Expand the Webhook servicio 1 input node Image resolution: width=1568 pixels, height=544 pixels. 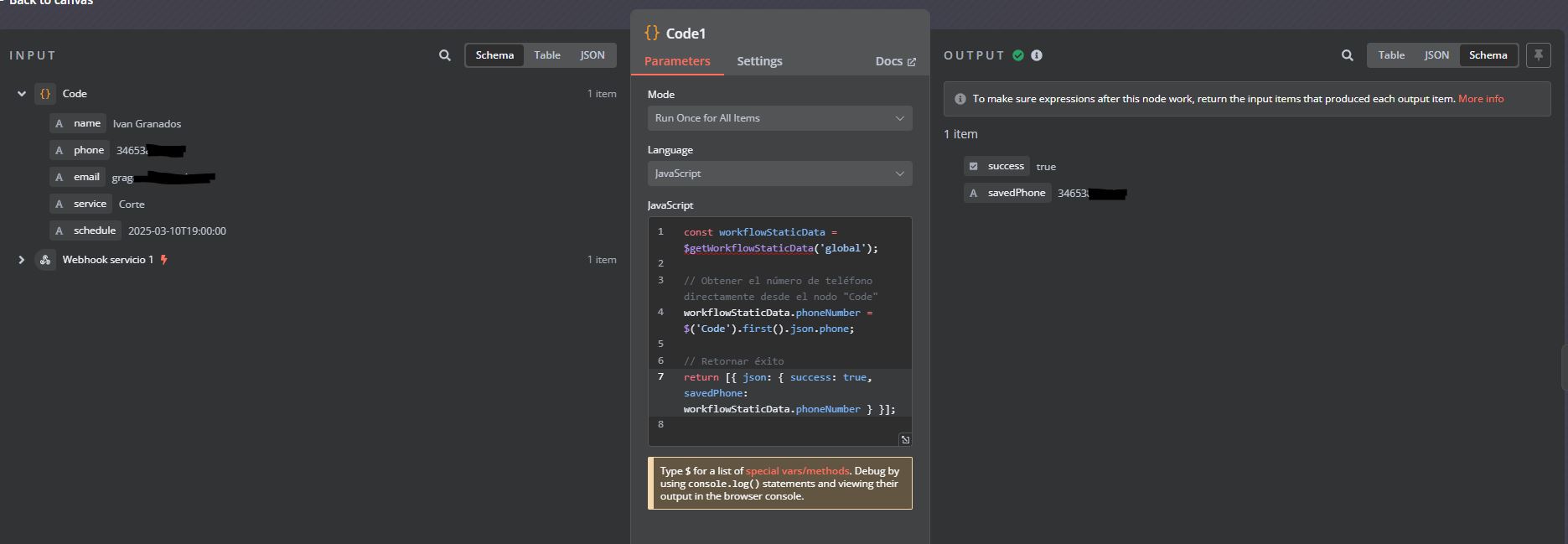point(22,260)
